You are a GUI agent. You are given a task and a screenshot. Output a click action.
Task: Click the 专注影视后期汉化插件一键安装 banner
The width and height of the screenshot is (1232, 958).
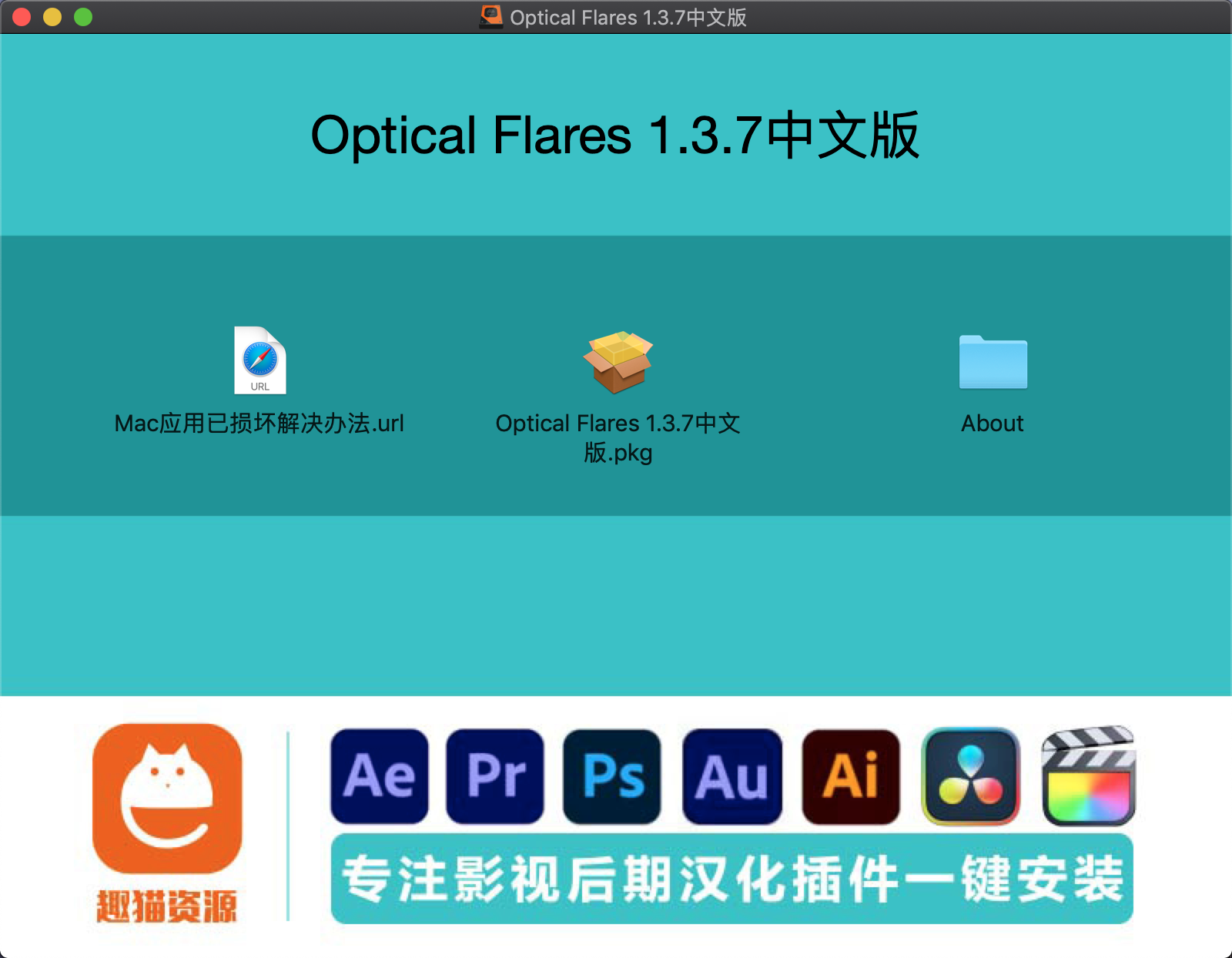(x=731, y=879)
